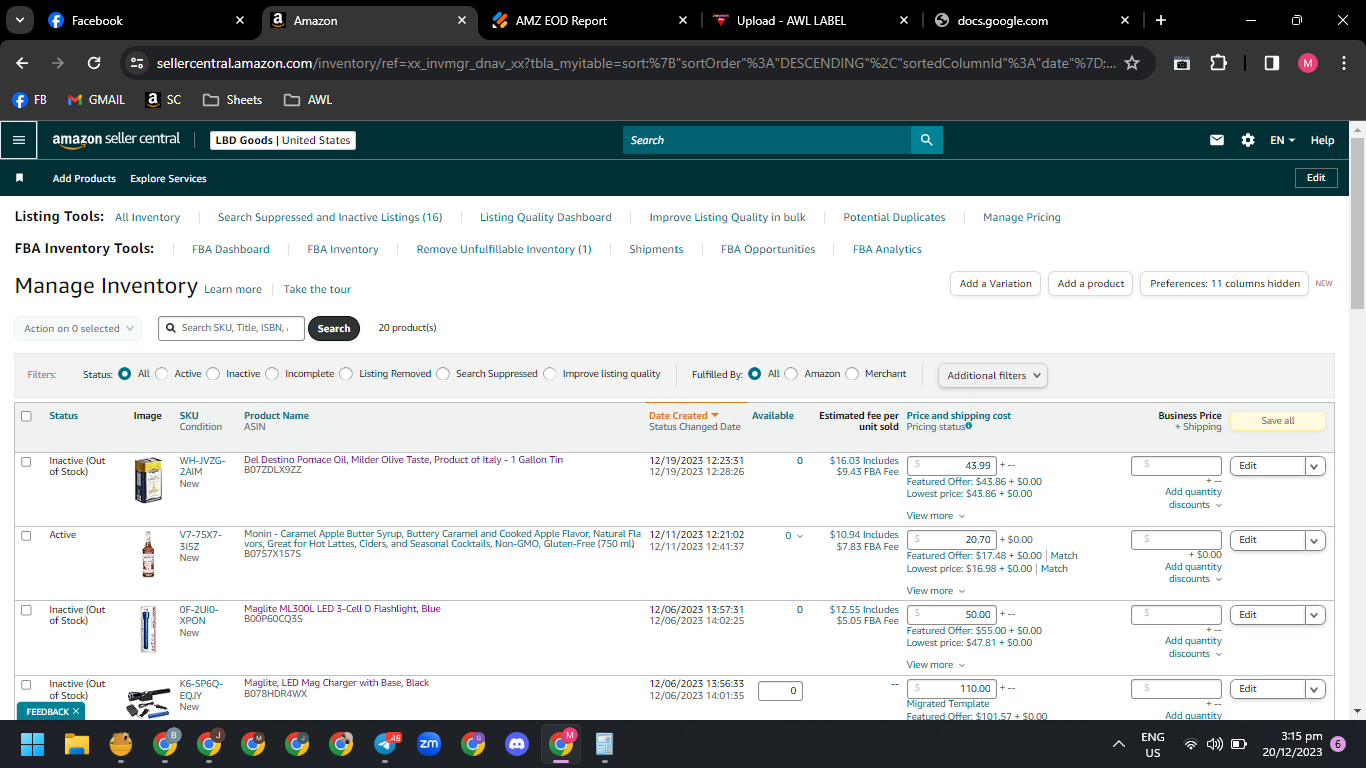The height and width of the screenshot is (768, 1366).
Task: Open the Manage Pricing link
Action: pyautogui.click(x=1022, y=217)
